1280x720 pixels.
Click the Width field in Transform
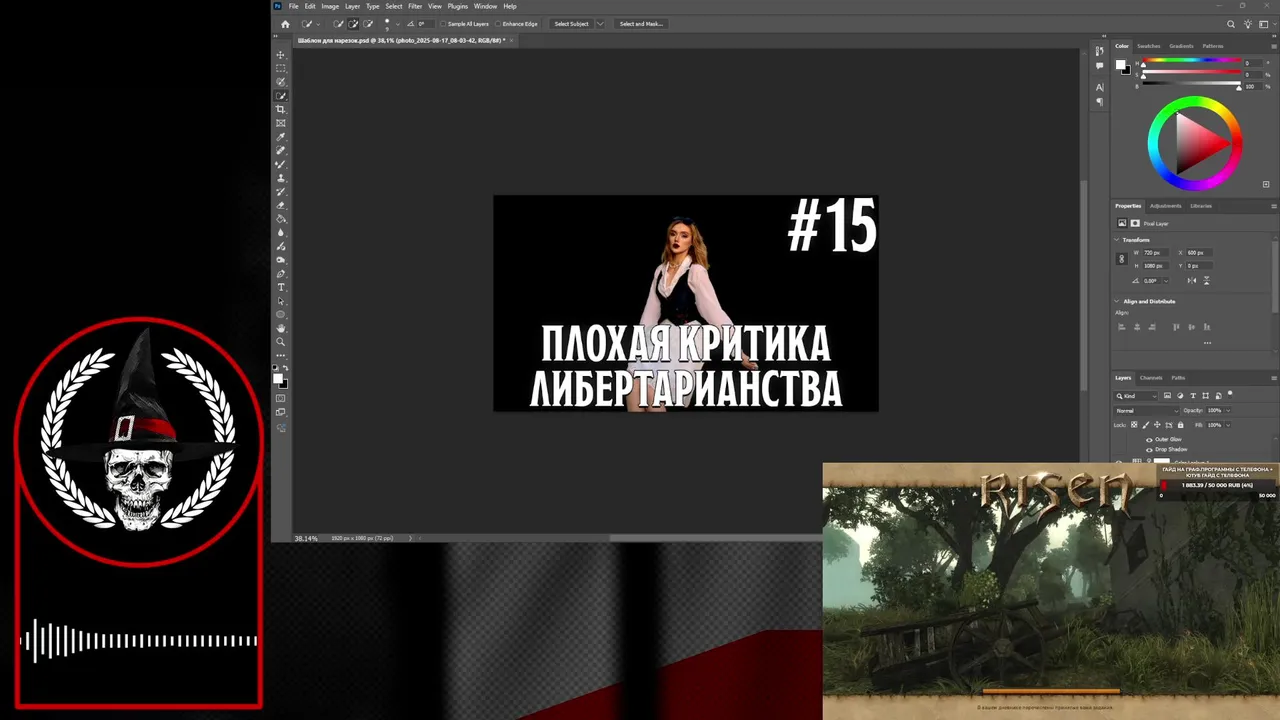(1155, 253)
